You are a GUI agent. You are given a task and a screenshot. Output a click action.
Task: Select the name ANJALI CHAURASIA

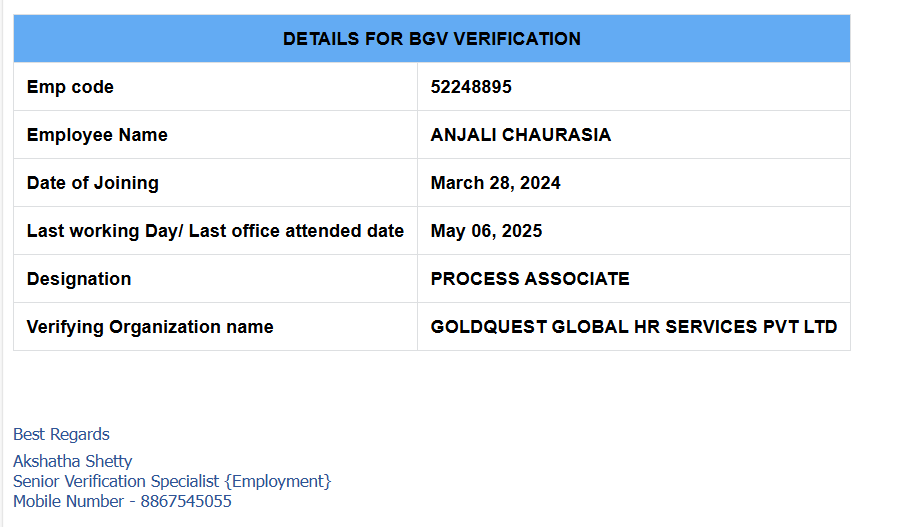tap(520, 135)
